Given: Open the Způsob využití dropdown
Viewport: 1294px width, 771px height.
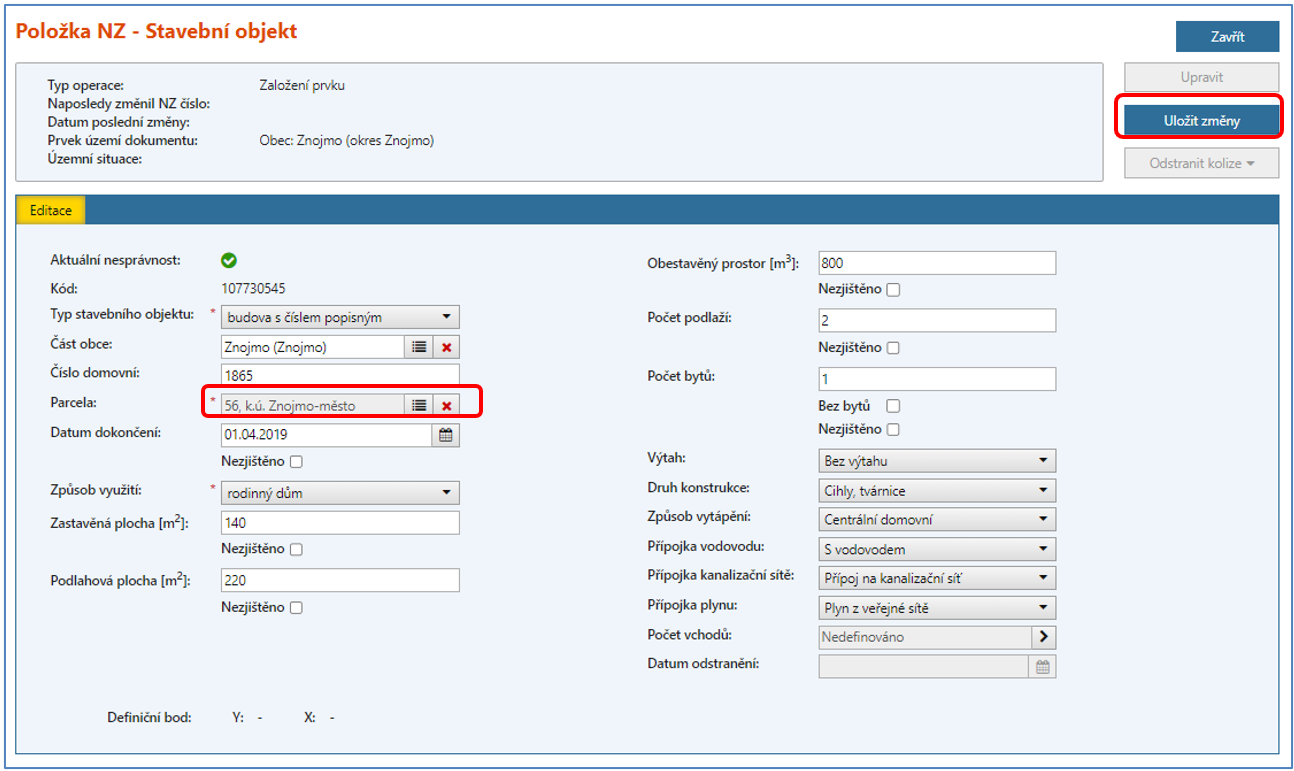Looking at the screenshot, I should click(x=339, y=493).
